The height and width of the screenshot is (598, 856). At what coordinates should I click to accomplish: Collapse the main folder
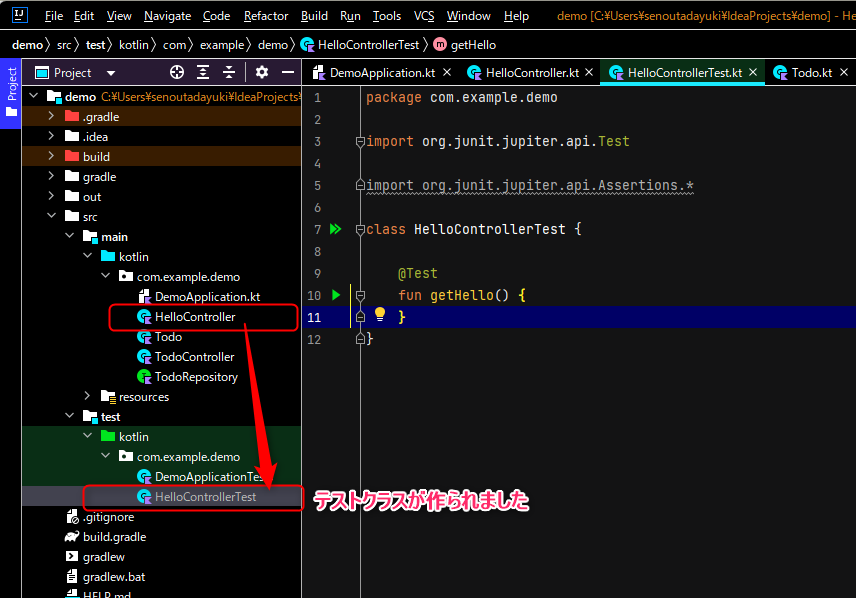(x=69, y=236)
